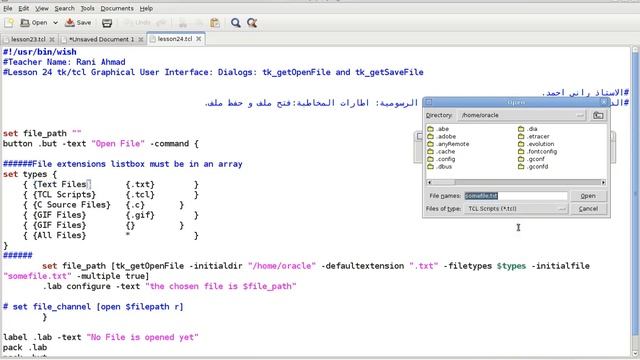Click the file list horizontal scrollbar thumb

pyautogui.click(x=443, y=182)
